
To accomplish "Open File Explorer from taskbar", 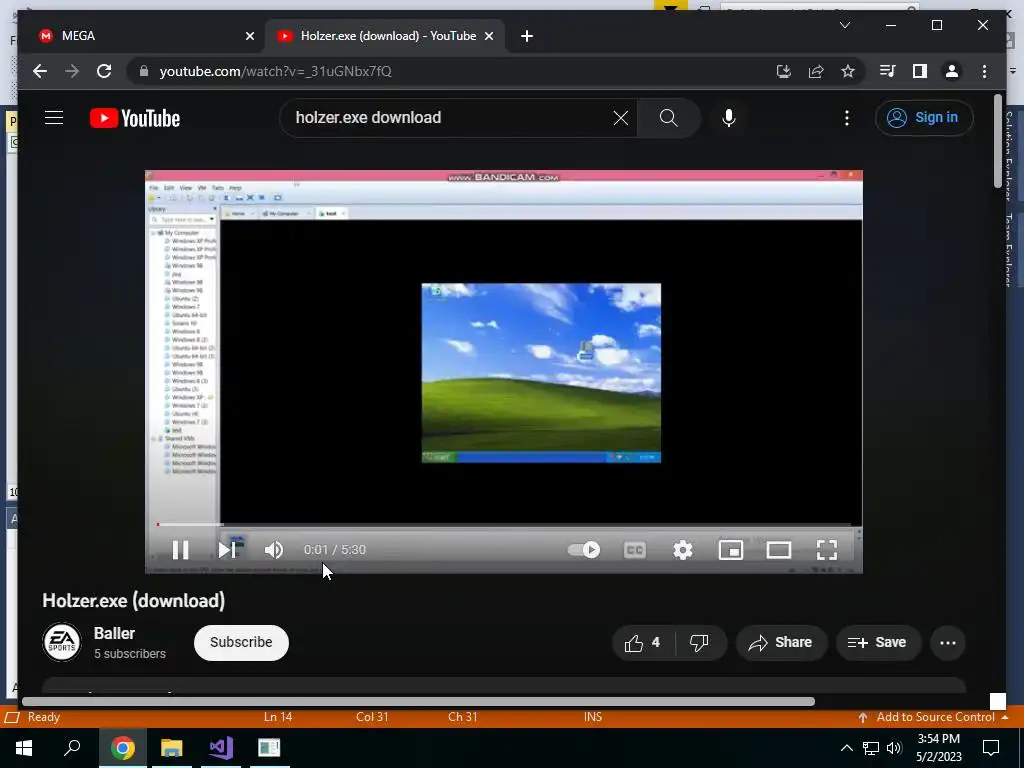I will tap(172, 748).
